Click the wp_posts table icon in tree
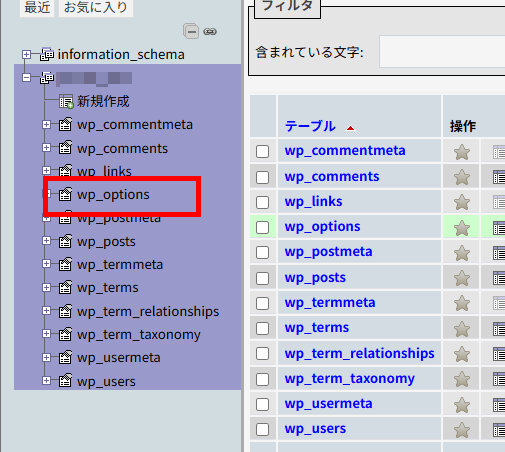505x452 pixels. [x=65, y=241]
